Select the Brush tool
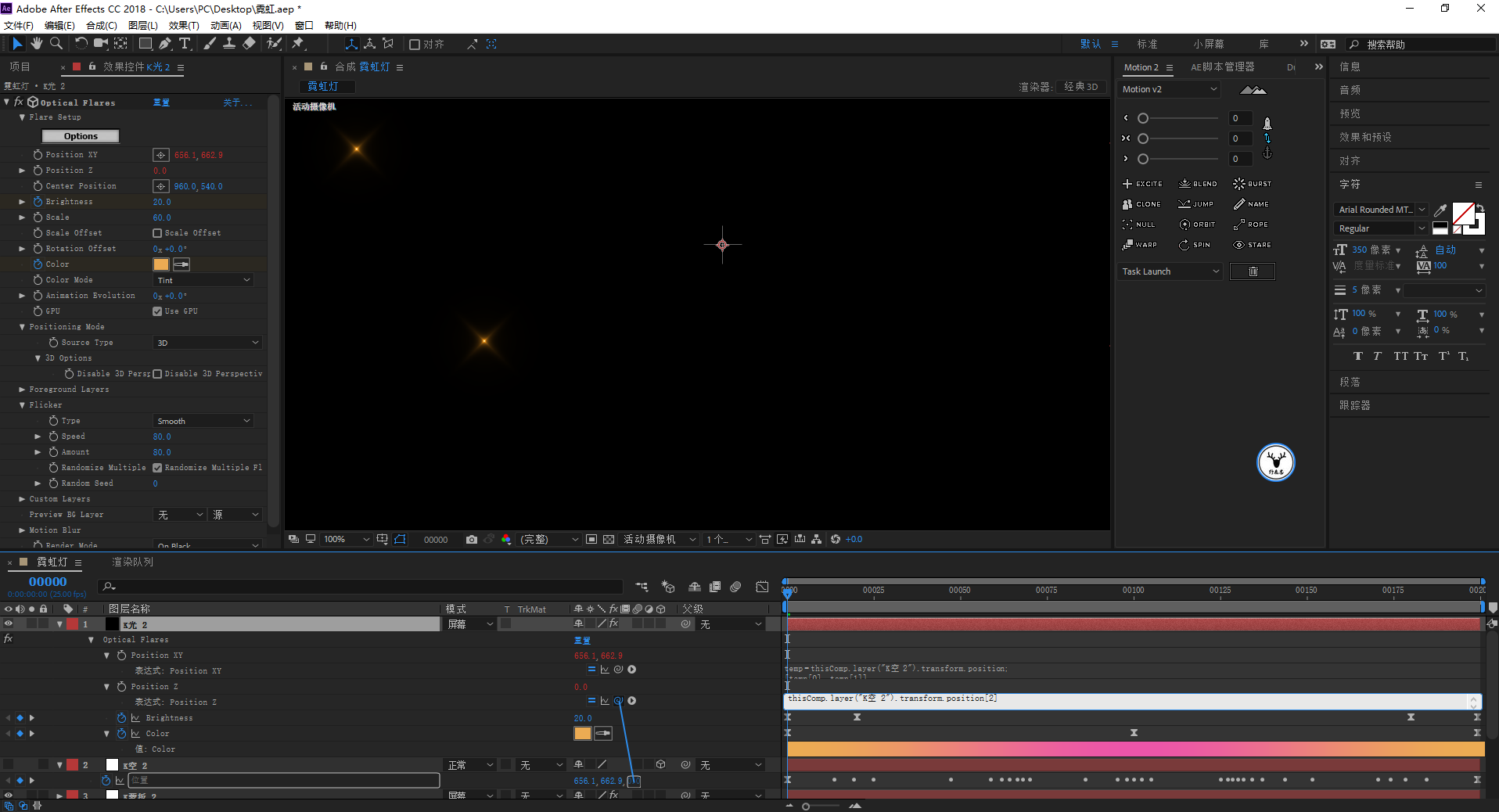The image size is (1499, 812). pos(210,44)
